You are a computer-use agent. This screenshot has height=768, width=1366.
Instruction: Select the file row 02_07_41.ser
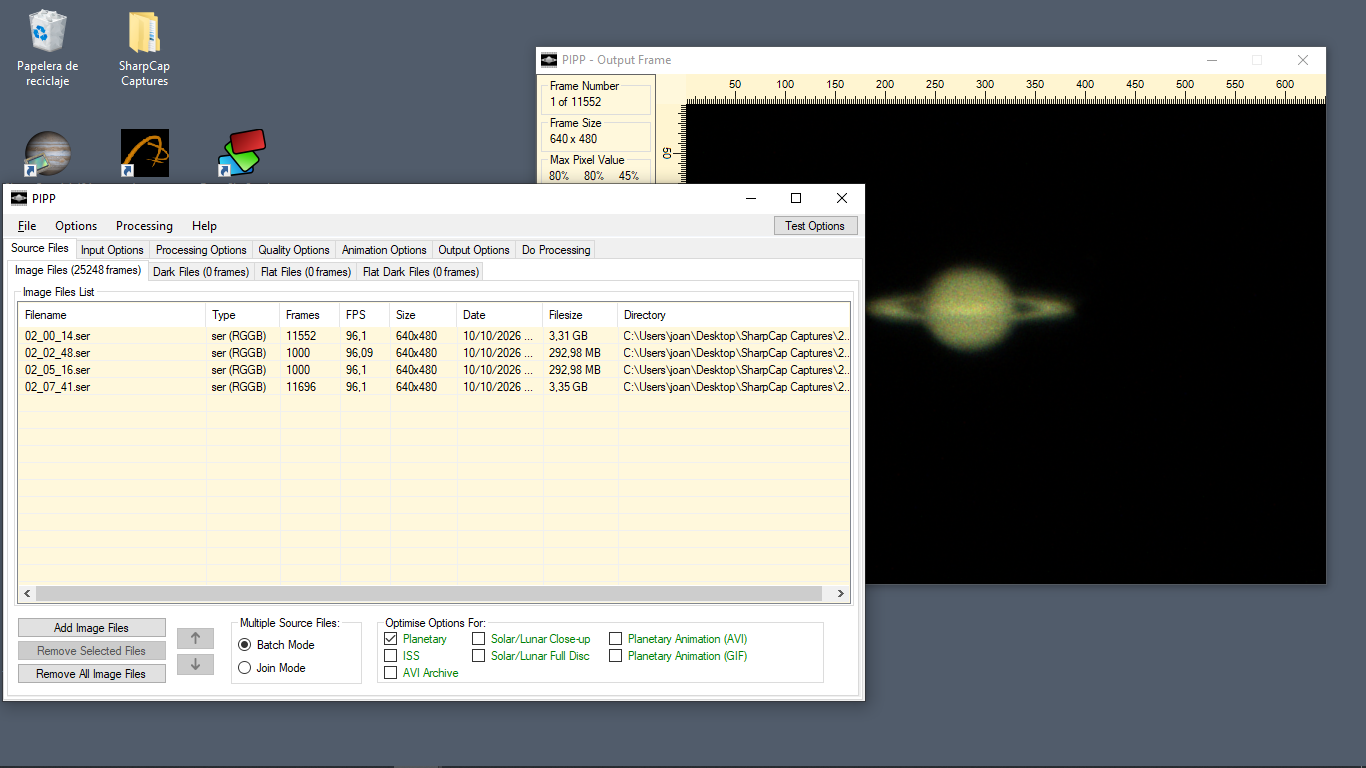point(435,387)
